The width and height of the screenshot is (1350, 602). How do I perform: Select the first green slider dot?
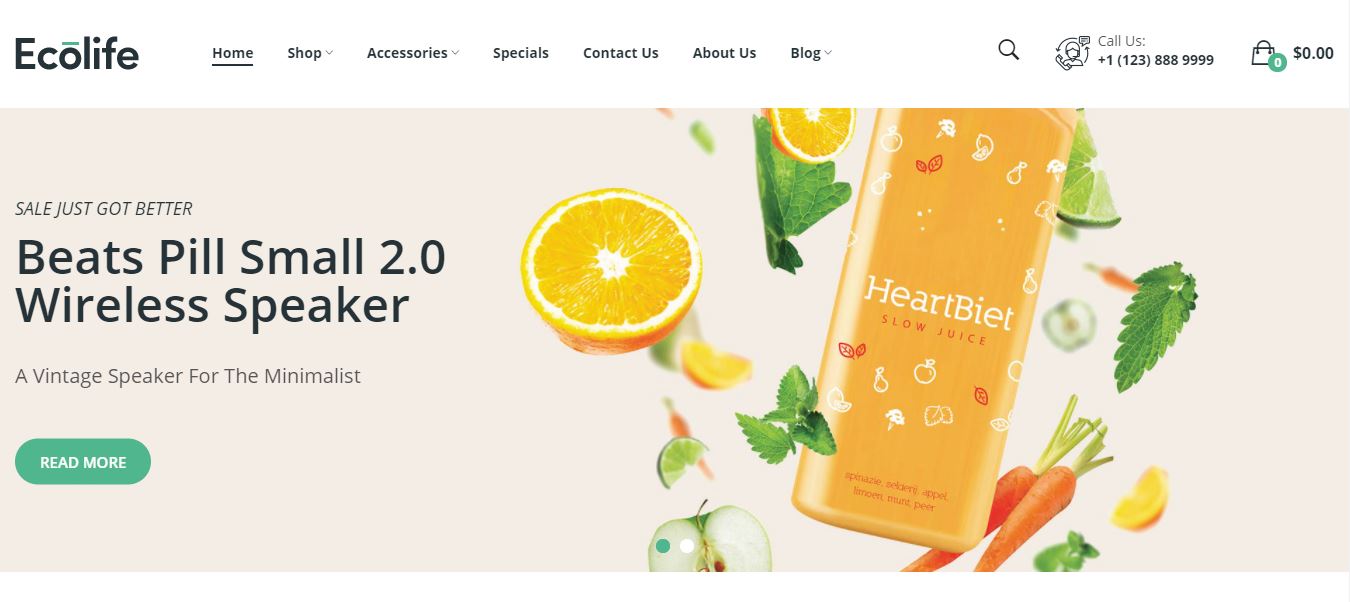pos(662,546)
